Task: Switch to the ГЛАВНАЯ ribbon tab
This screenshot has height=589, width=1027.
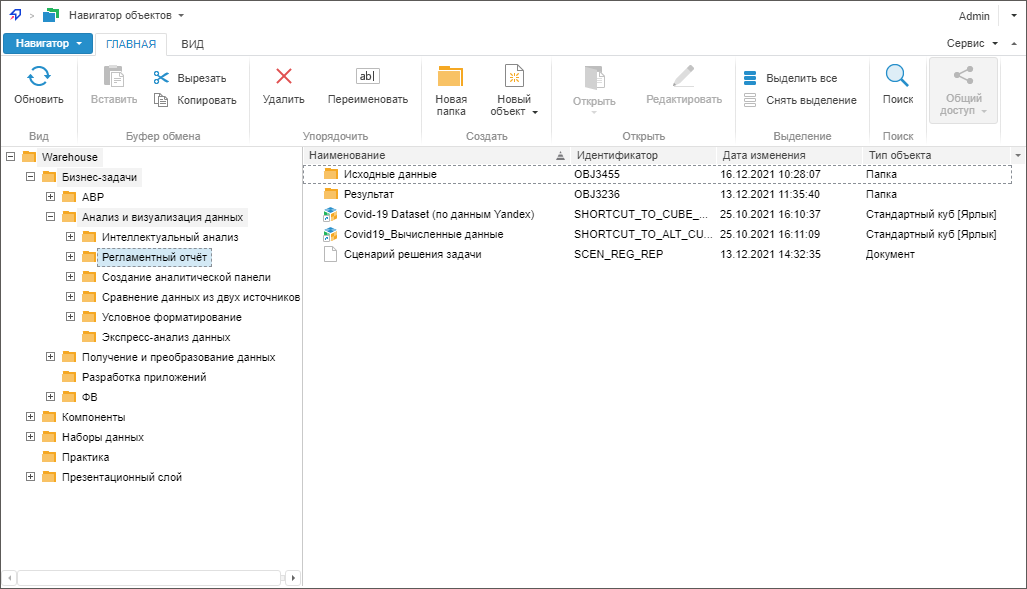Action: 131,44
